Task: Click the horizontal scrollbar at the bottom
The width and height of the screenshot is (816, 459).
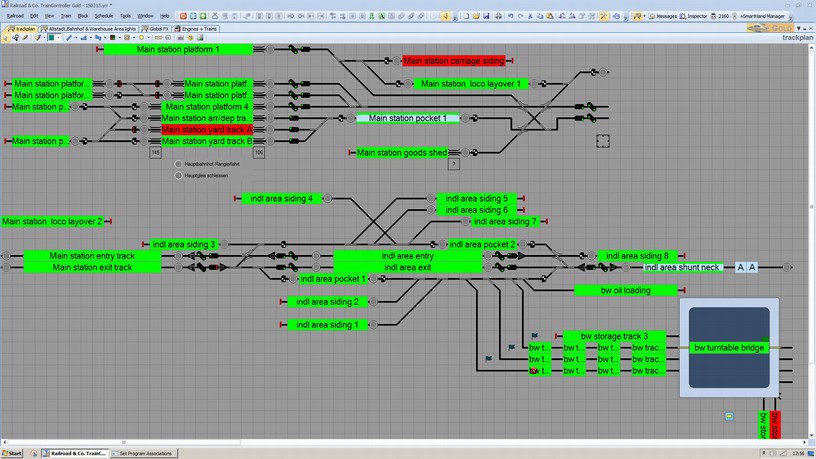Action: coord(123,442)
